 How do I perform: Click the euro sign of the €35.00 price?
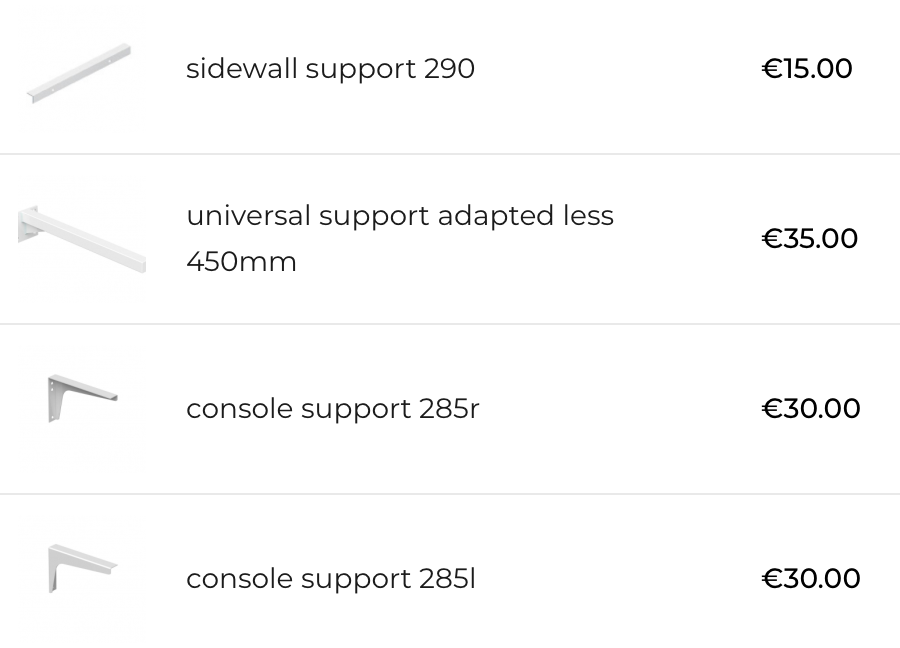[x=771, y=239]
